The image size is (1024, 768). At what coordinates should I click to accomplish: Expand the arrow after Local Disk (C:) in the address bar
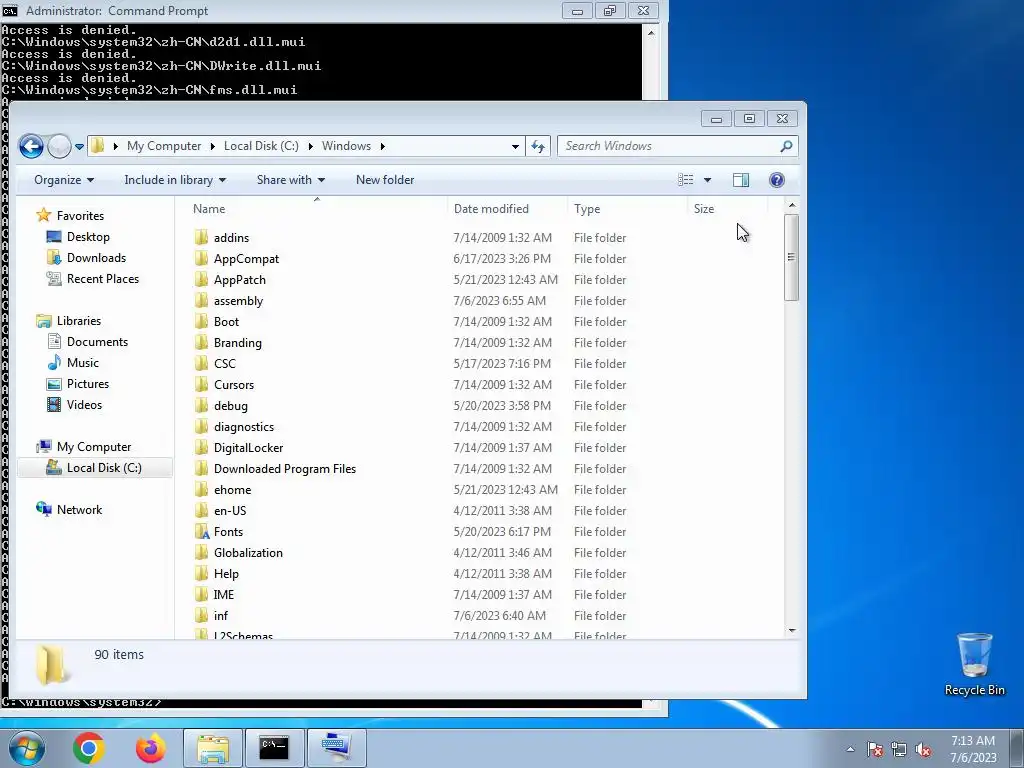tap(310, 146)
